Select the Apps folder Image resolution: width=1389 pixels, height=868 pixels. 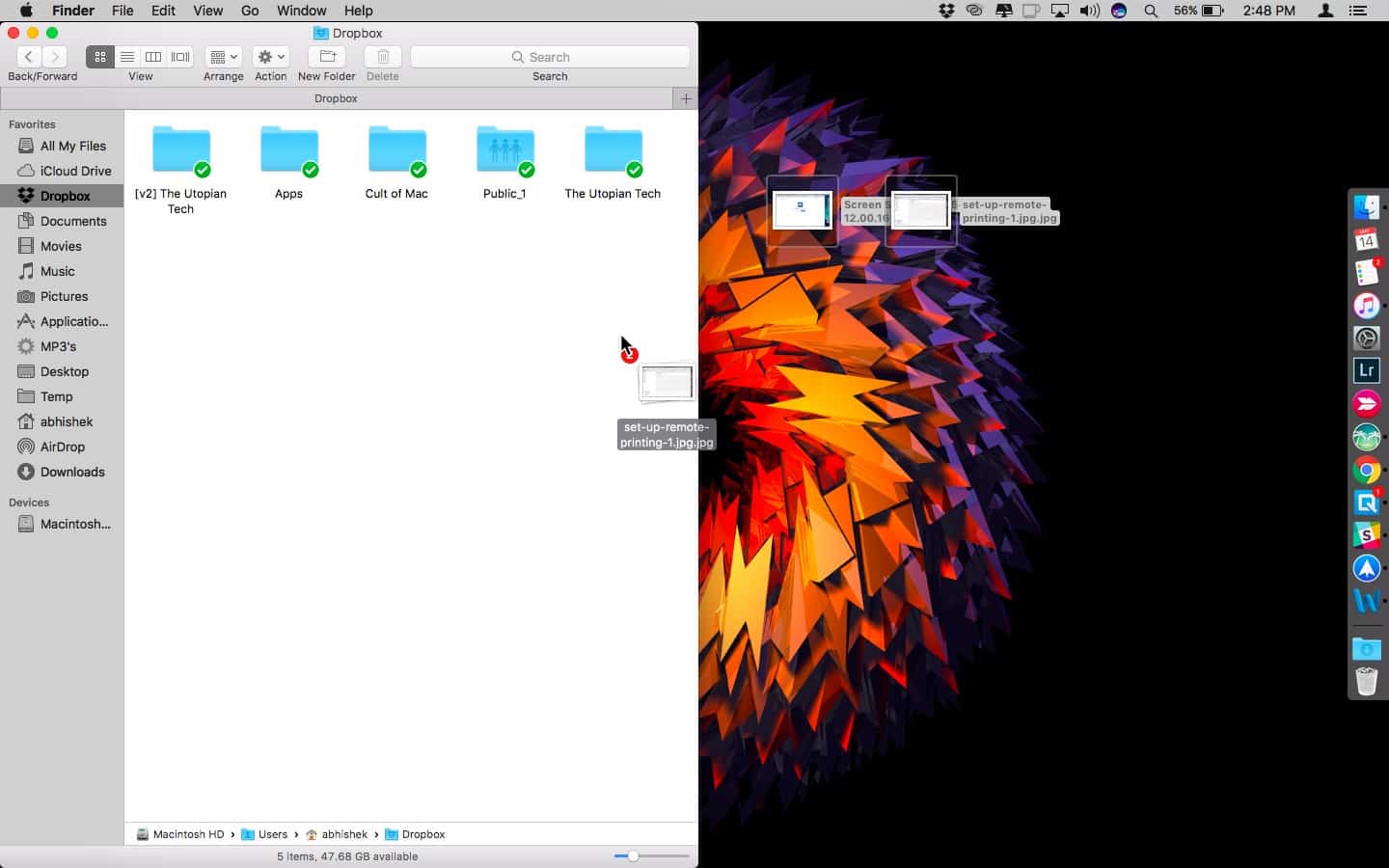click(288, 154)
